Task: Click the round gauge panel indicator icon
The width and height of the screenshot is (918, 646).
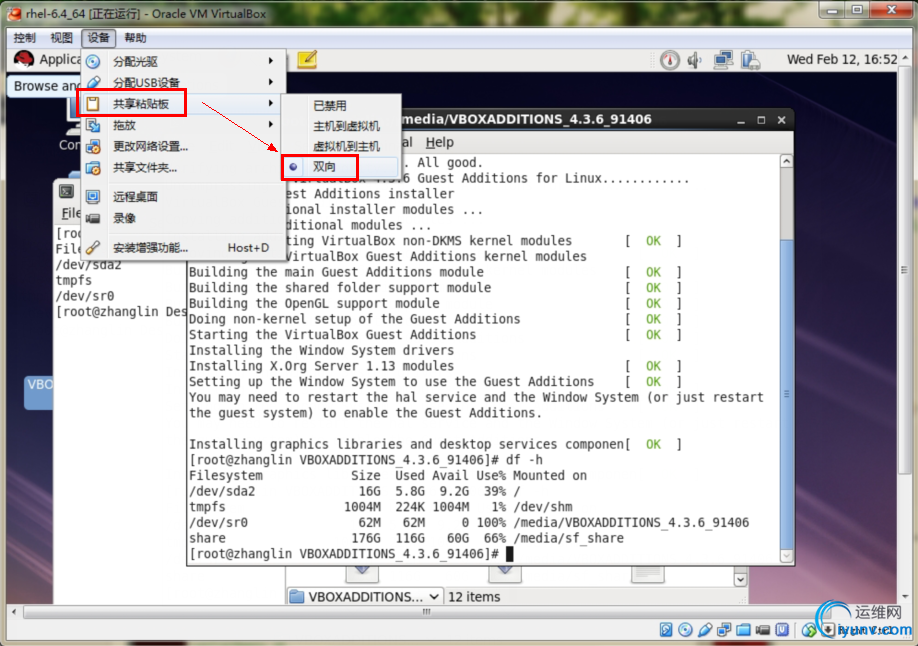Action: click(x=670, y=60)
